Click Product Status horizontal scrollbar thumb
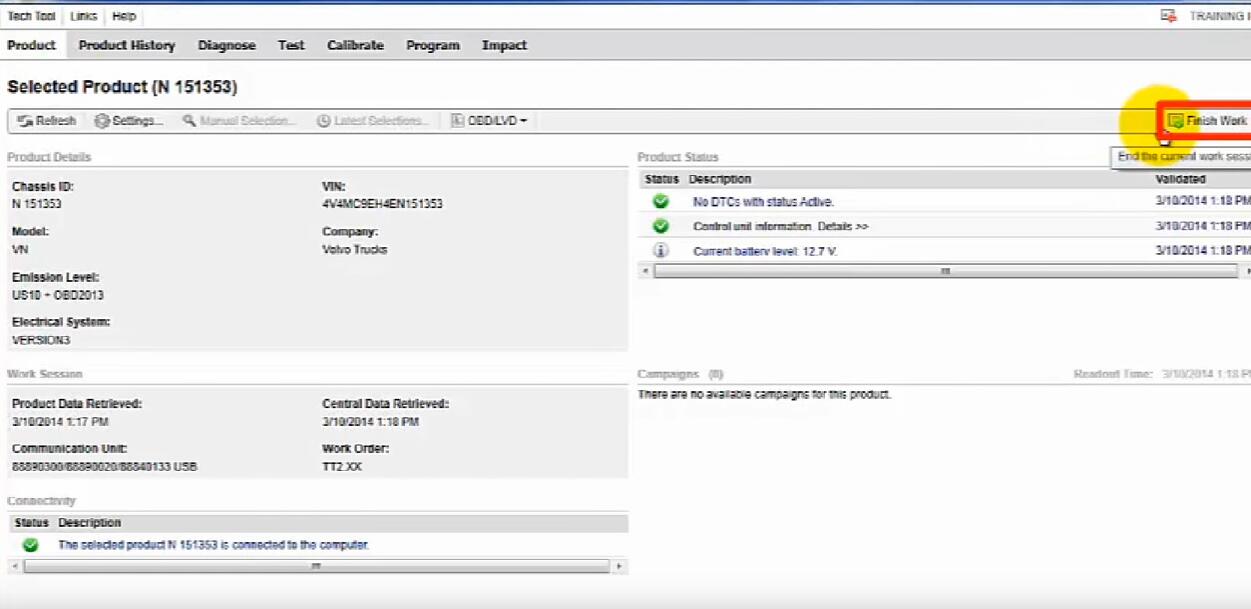This screenshot has height=609, width=1251. 944,271
